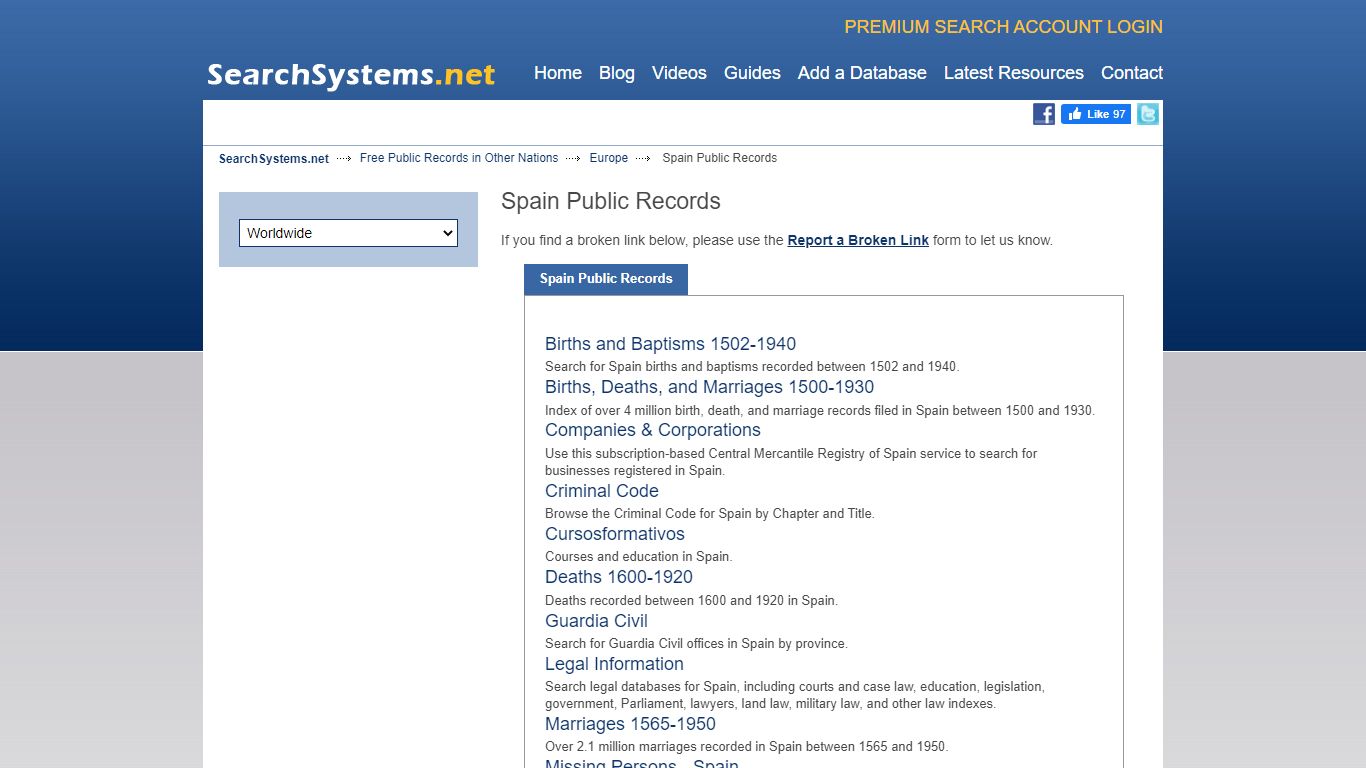This screenshot has width=1366, height=768.
Task: Click 'Search for Spain births and baptisms' description
Action: pyautogui.click(x=752, y=367)
